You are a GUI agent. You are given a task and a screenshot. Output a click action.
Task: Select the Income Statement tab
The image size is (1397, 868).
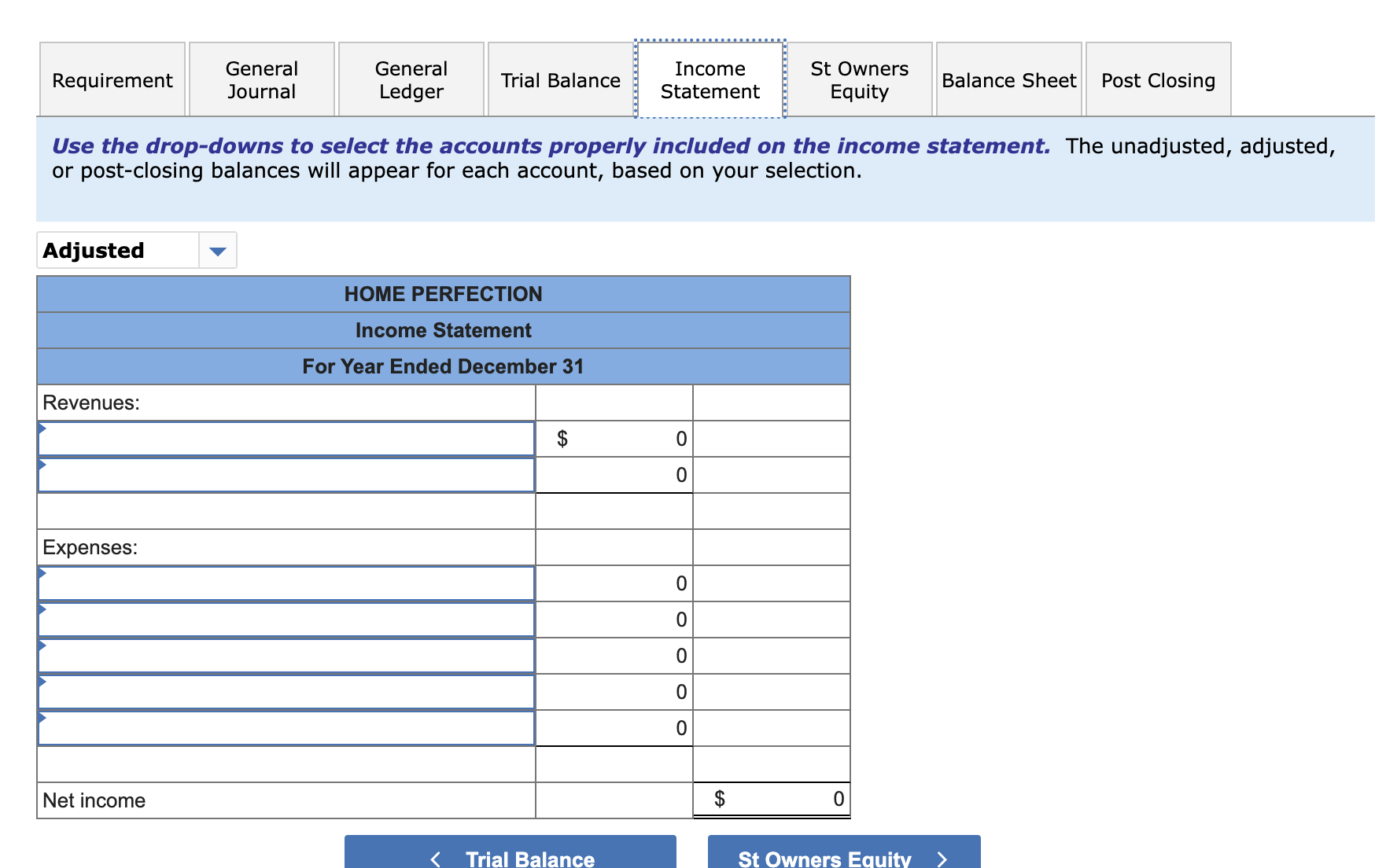pos(710,79)
